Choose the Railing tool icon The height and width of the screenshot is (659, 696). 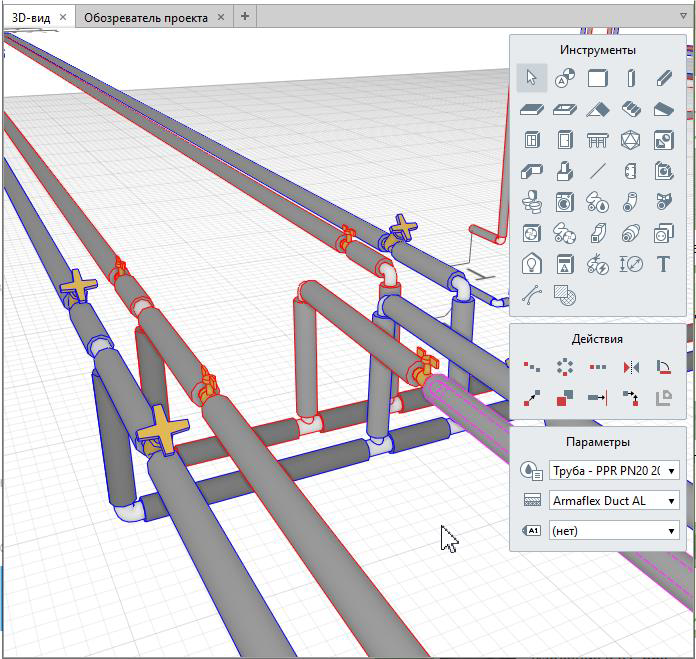598,140
